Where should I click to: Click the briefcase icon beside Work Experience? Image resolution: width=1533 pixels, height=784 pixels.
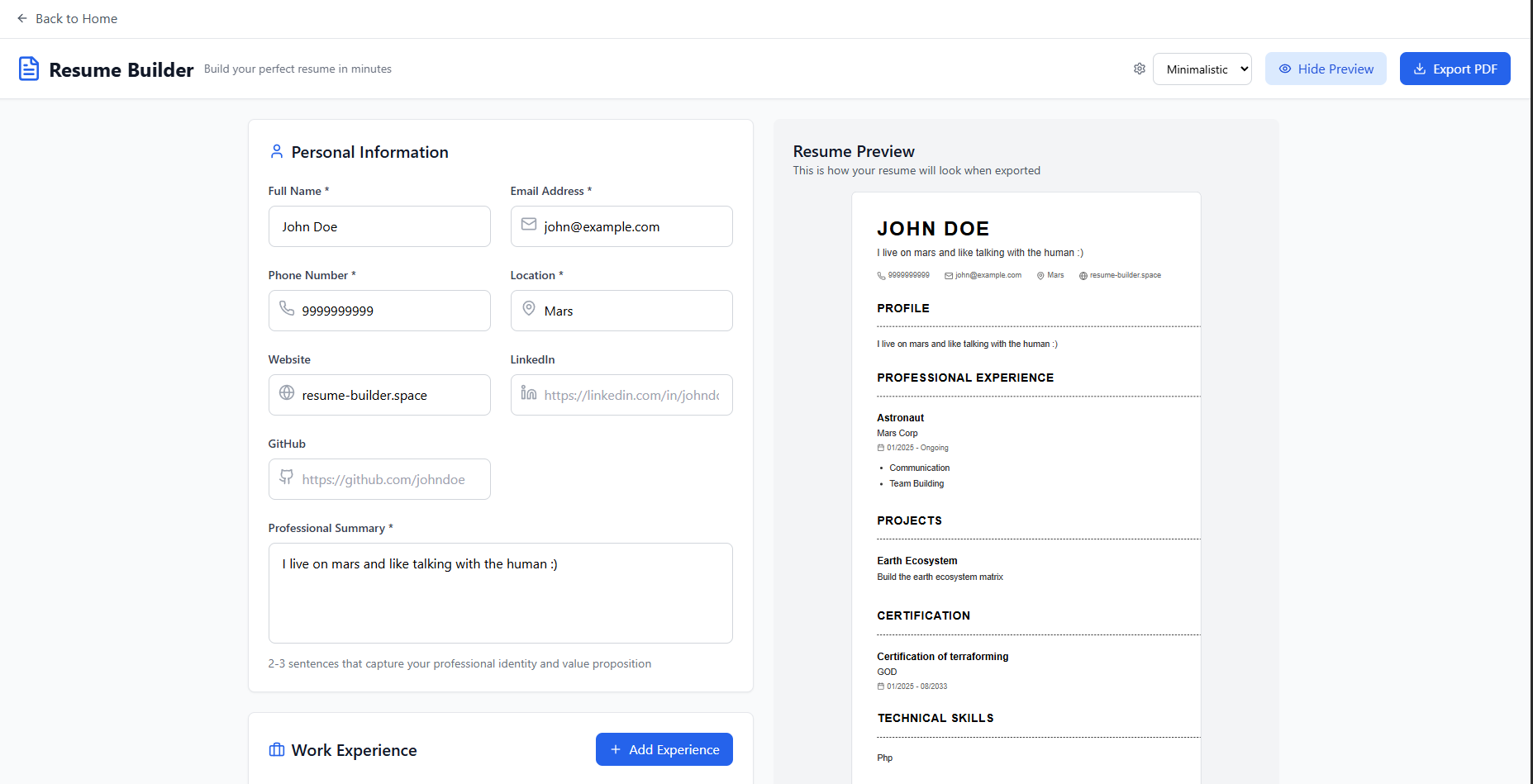[276, 749]
